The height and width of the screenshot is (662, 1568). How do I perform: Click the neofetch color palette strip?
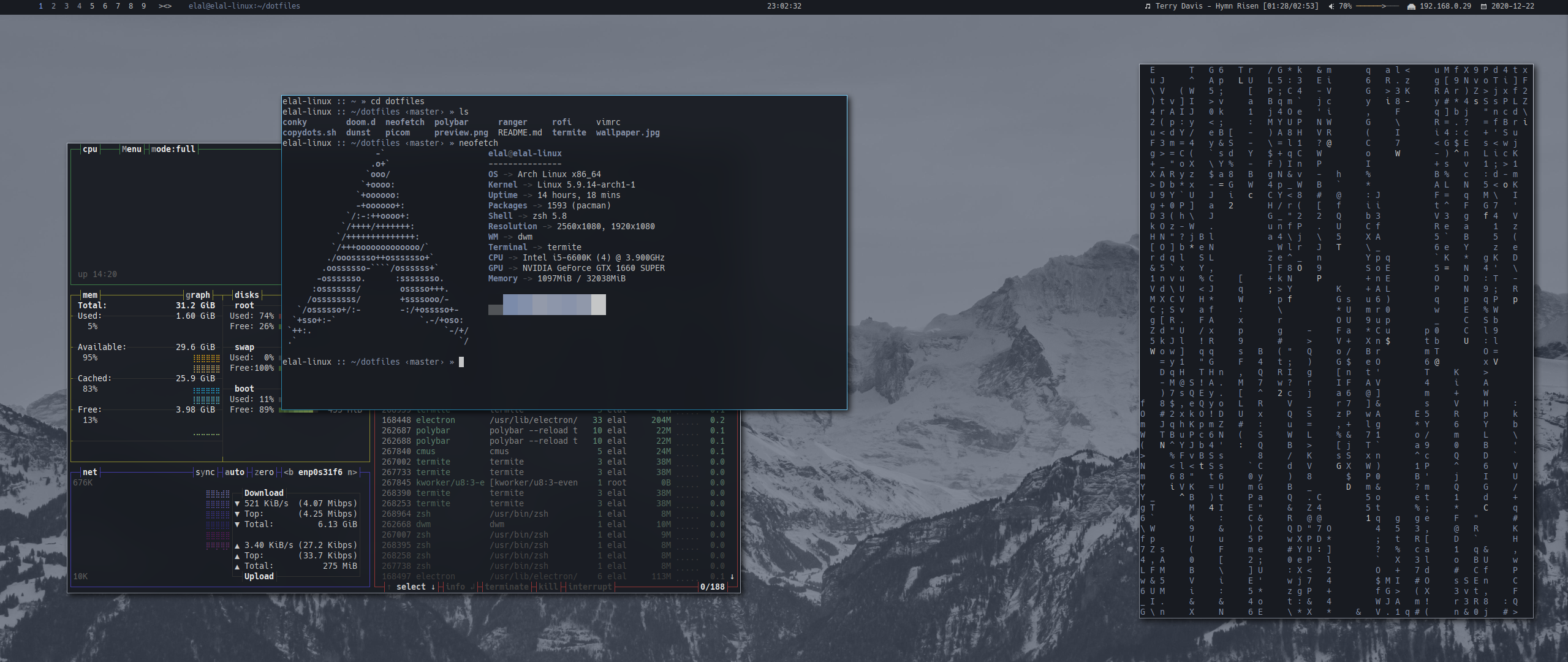pos(547,305)
